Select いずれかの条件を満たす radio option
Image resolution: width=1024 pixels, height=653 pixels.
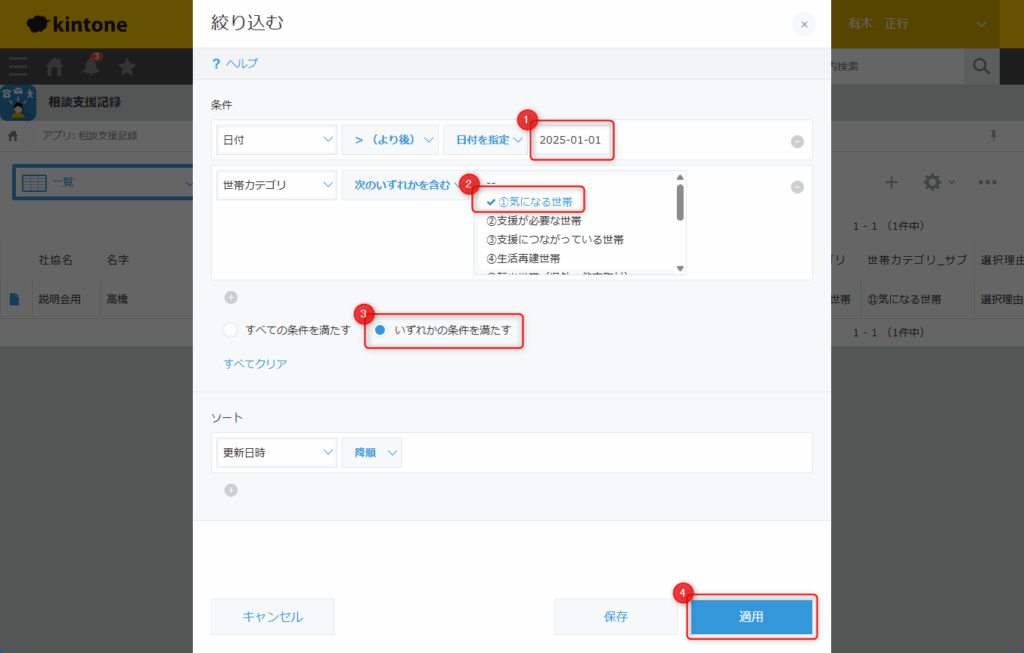pyautogui.click(x=380, y=330)
